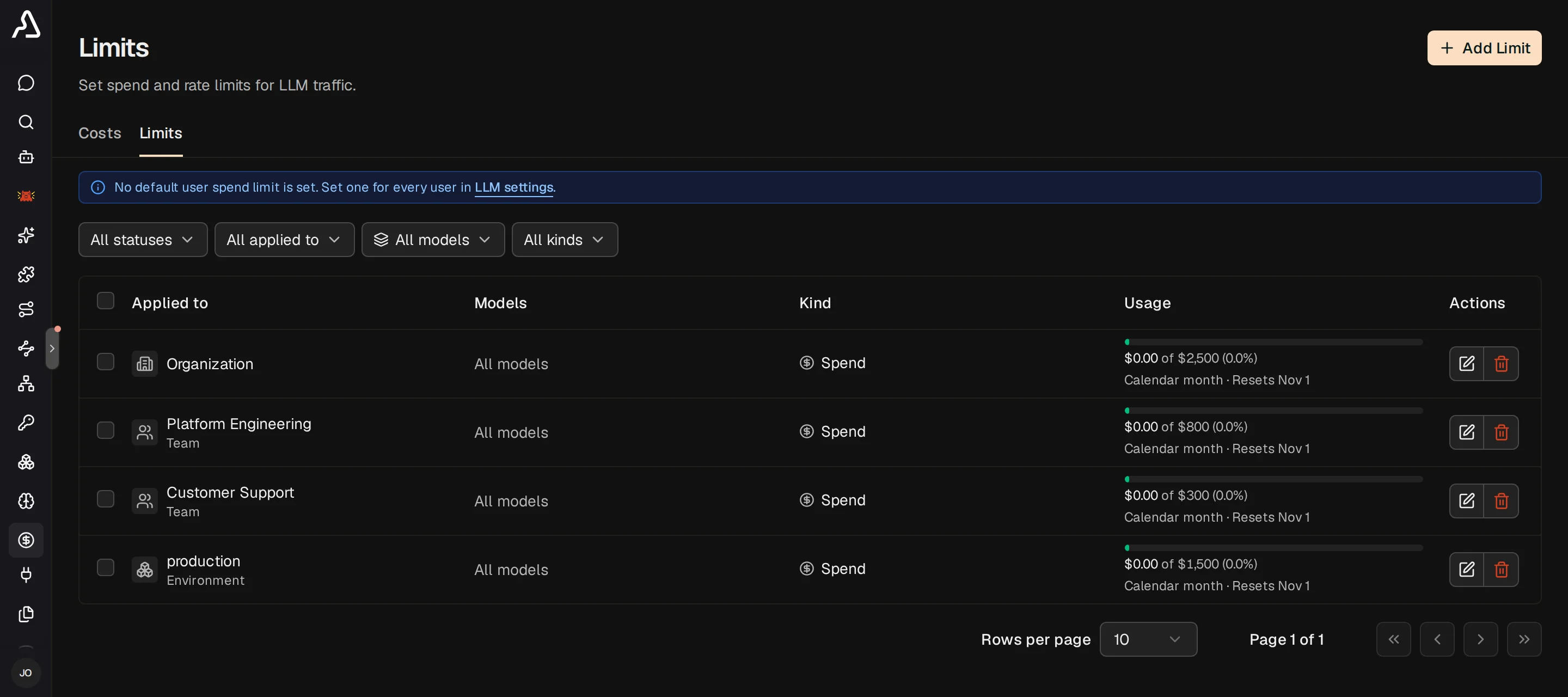Check the production row checkbox
The image size is (1568, 697).
[x=105, y=567]
